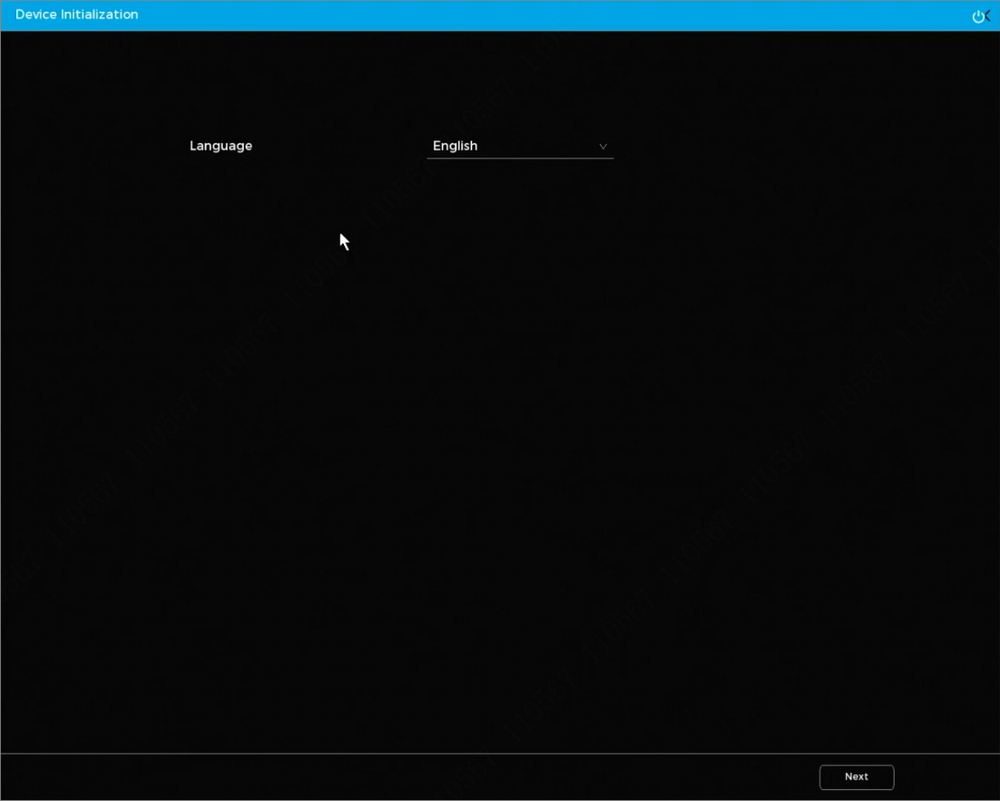
Task: Show available languages from the selector
Action: (x=520, y=146)
